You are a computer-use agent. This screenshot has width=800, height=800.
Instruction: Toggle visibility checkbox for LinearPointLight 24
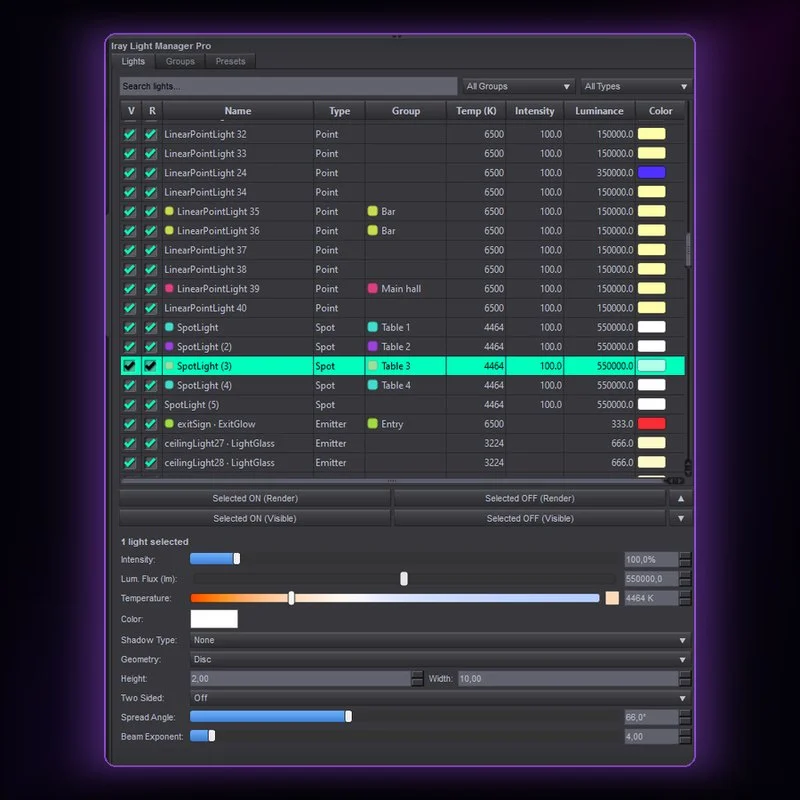[x=130, y=173]
